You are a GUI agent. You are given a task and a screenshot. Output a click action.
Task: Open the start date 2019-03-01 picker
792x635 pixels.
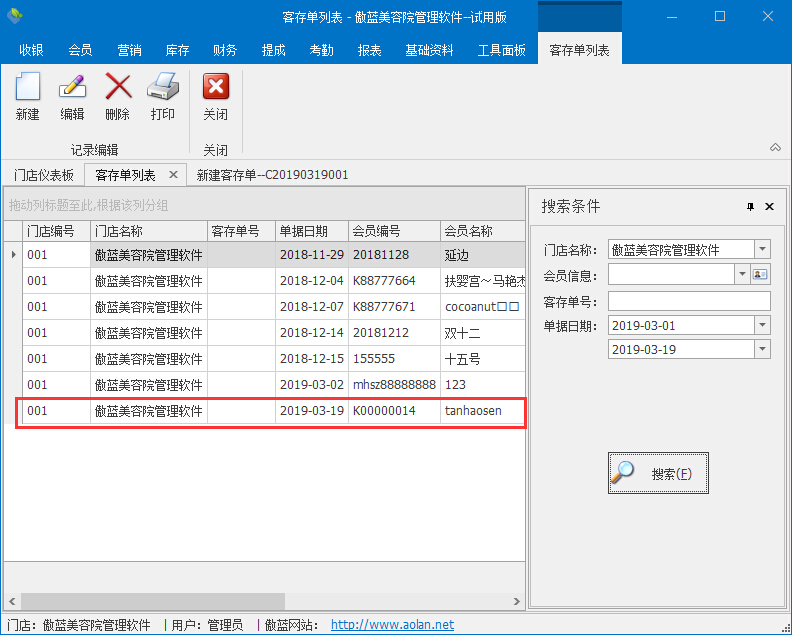pos(762,325)
